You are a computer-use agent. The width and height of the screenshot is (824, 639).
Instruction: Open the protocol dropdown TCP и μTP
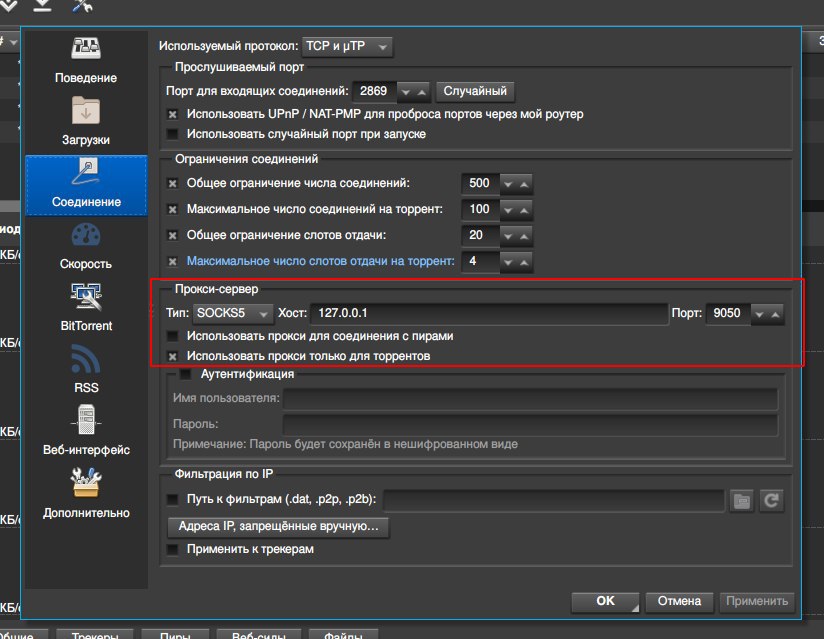(347, 47)
